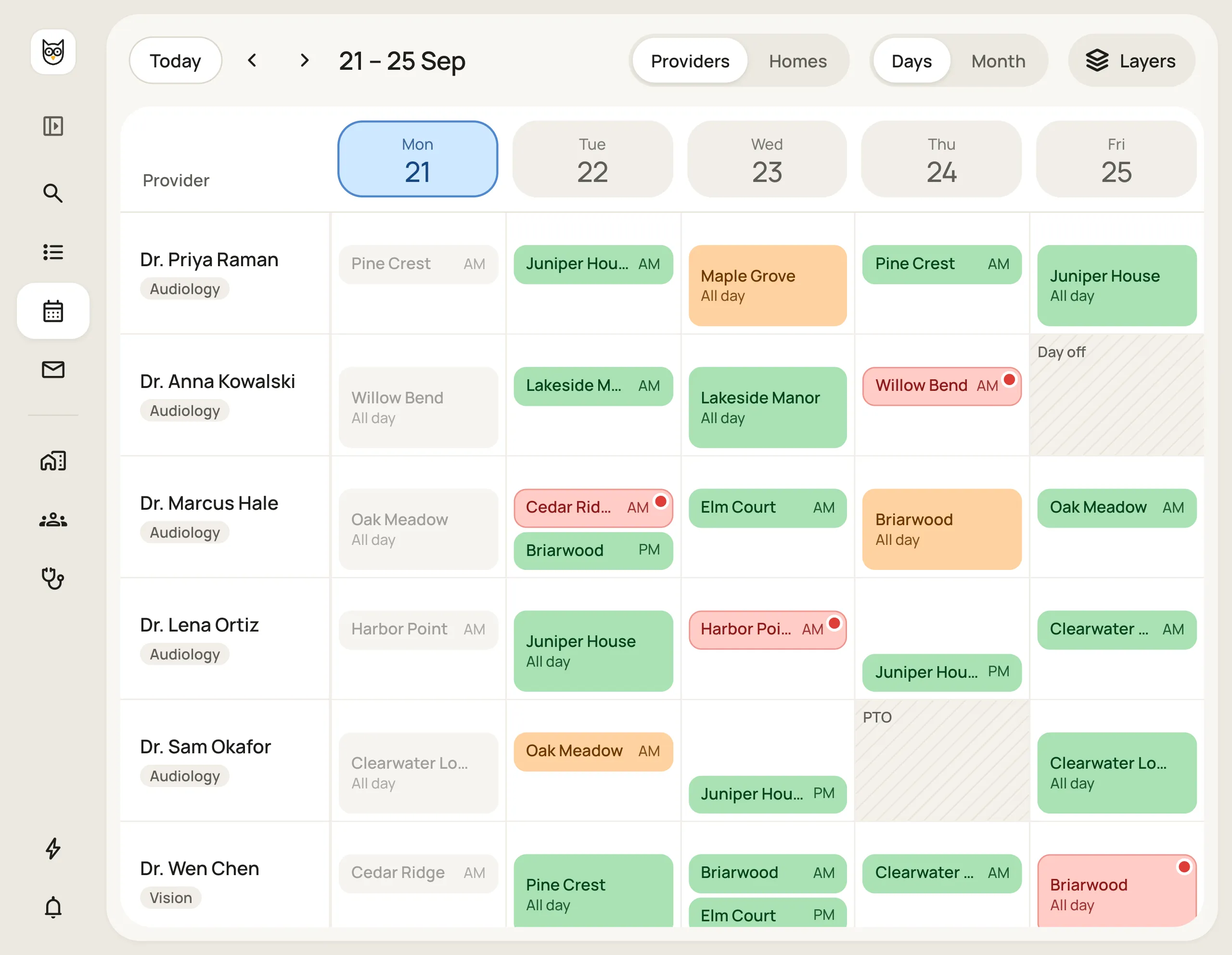This screenshot has width=1232, height=955.
Task: Open the stethoscope providers icon
Action: coord(53,578)
